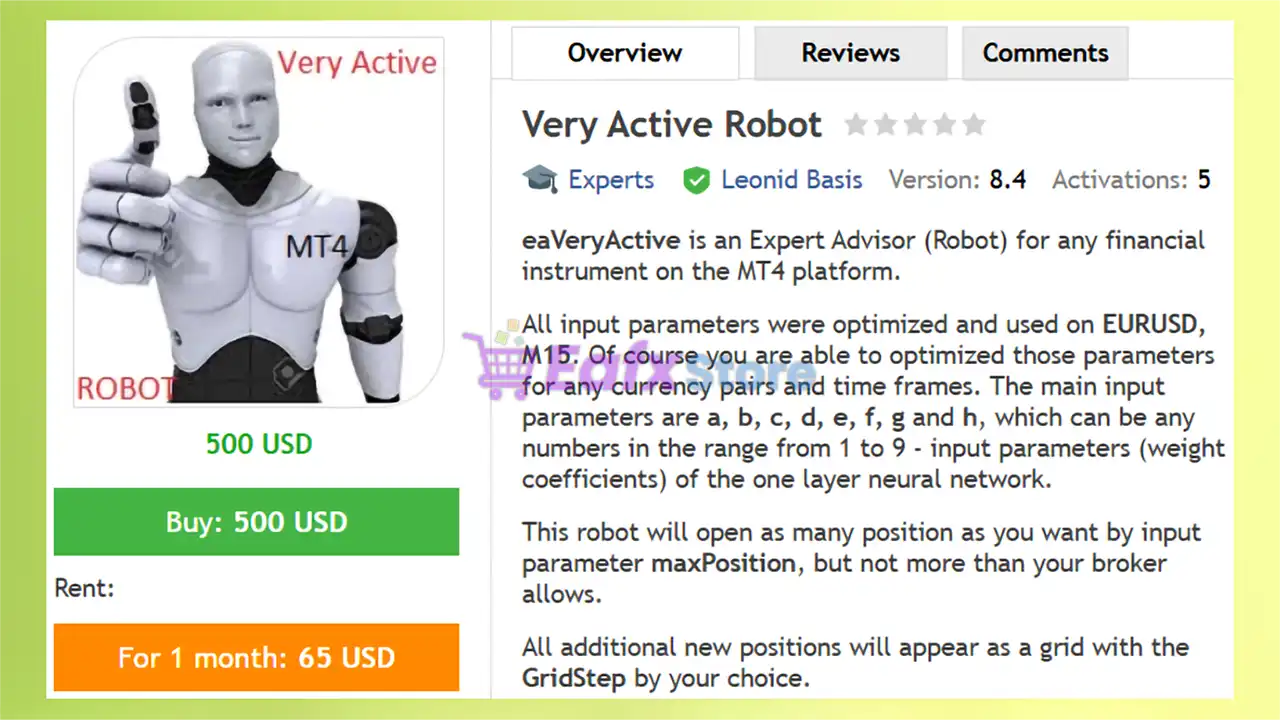Open the Overview tab
The image size is (1280, 720).
(x=625, y=53)
